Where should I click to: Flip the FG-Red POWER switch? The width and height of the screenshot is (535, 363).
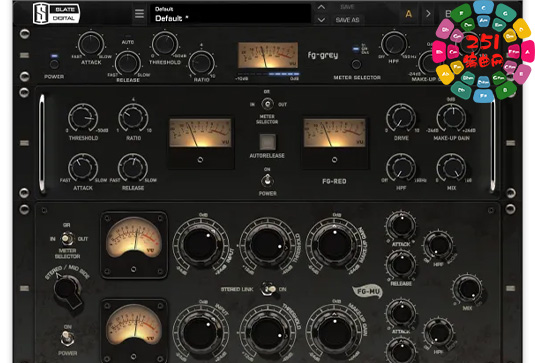click(267, 180)
